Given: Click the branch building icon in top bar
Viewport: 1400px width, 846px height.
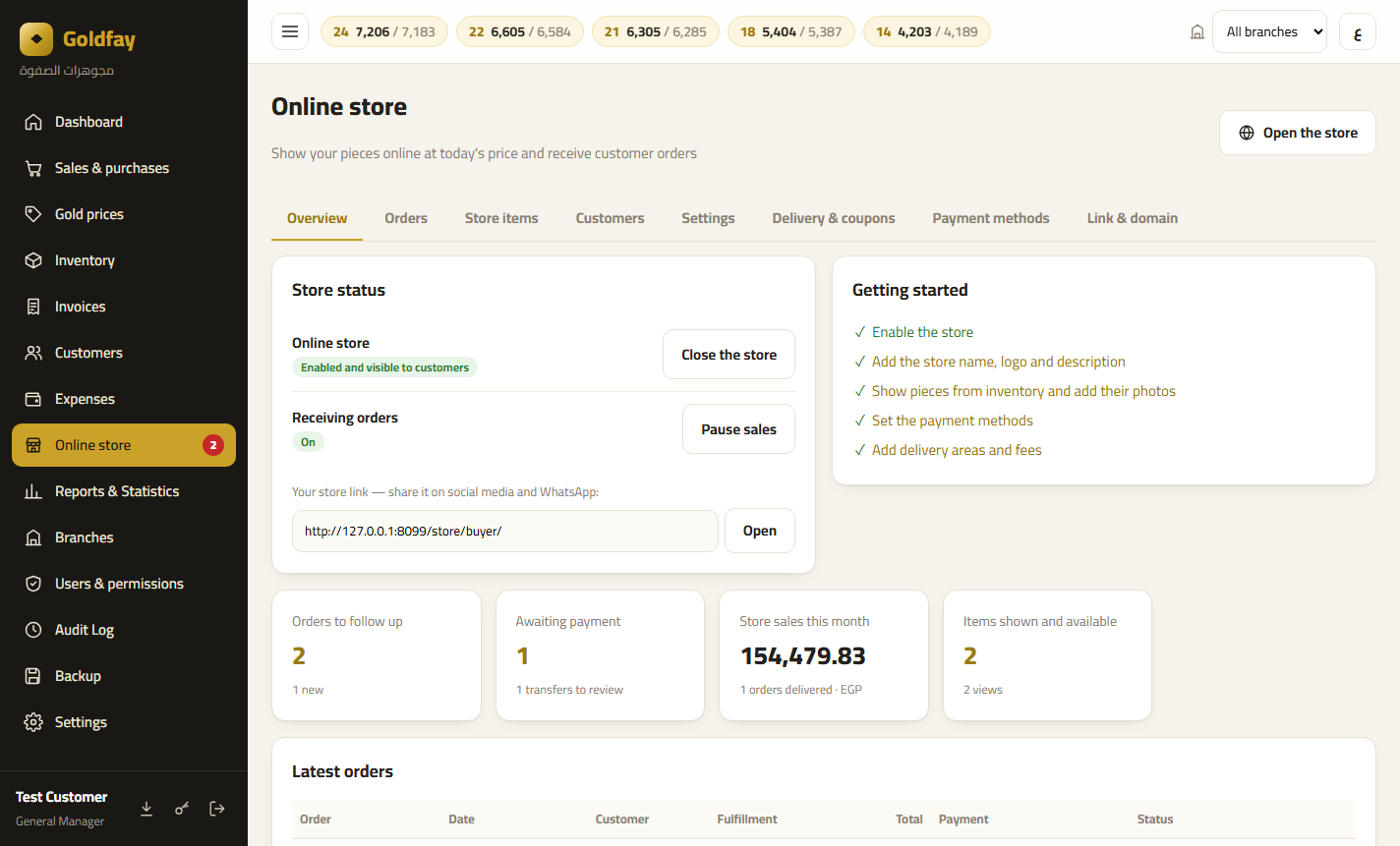Looking at the screenshot, I should pos(1197,32).
